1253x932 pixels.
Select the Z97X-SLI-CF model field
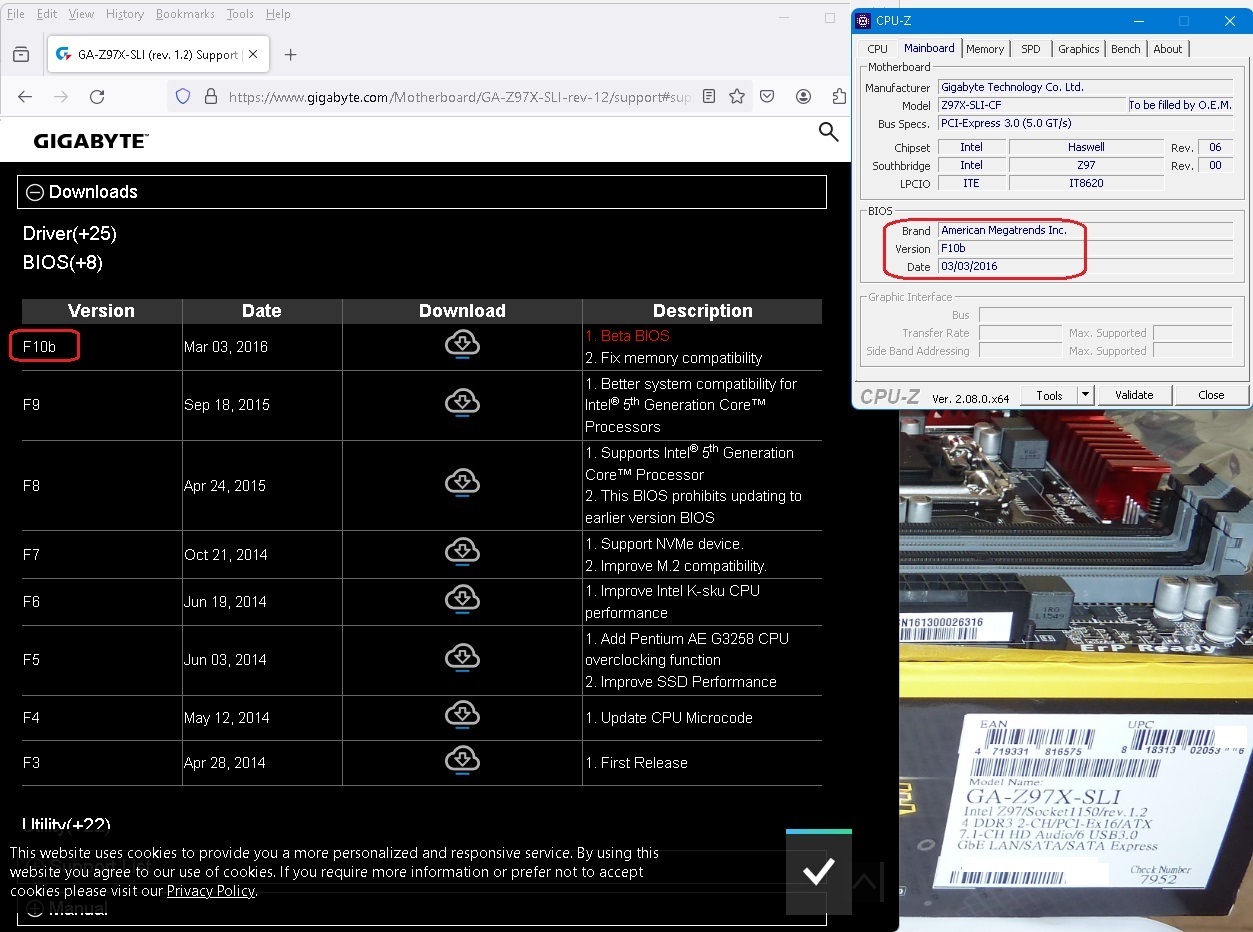point(1031,105)
